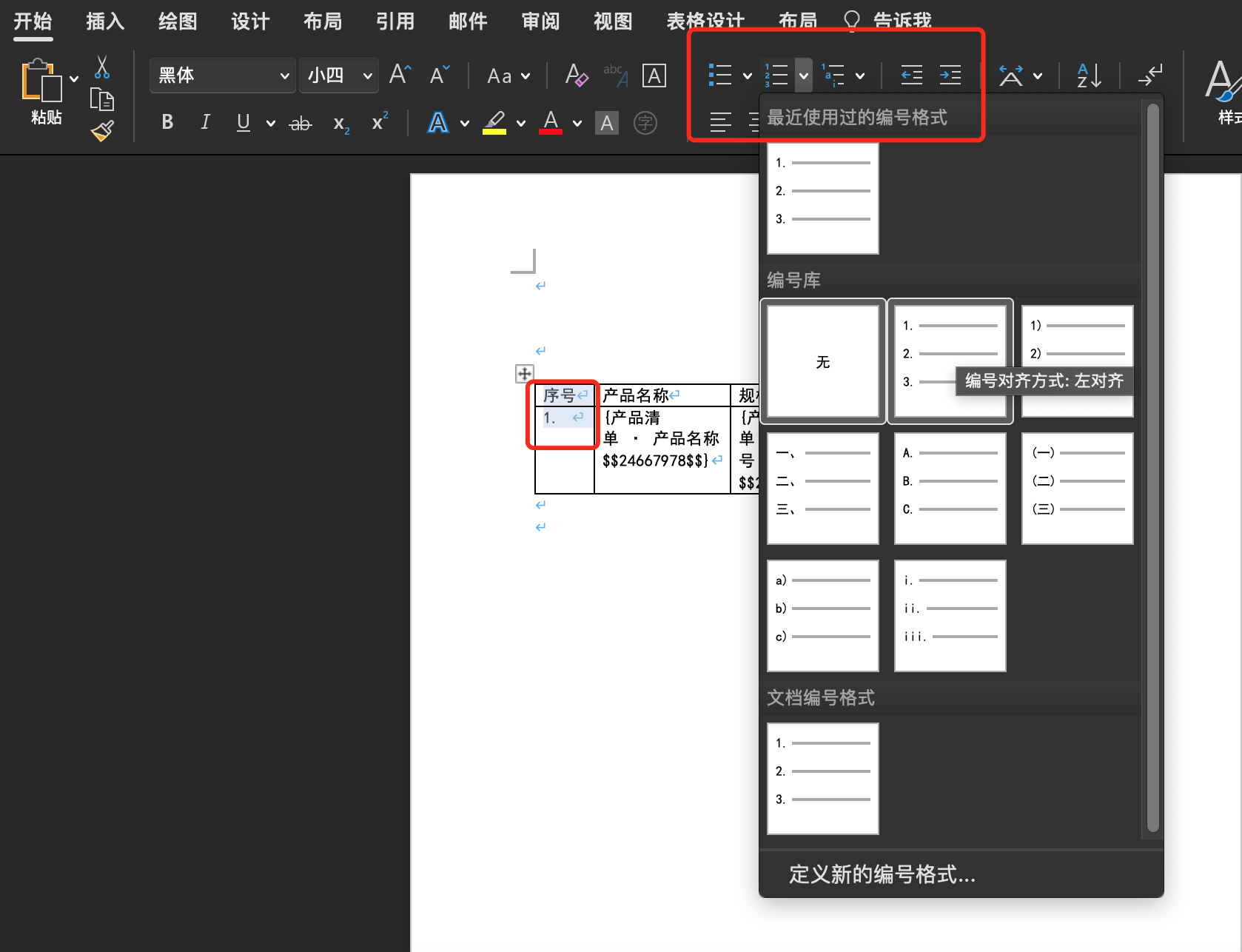The height and width of the screenshot is (952, 1242).
Task: Open font color dropdown arrow
Action: 577,124
